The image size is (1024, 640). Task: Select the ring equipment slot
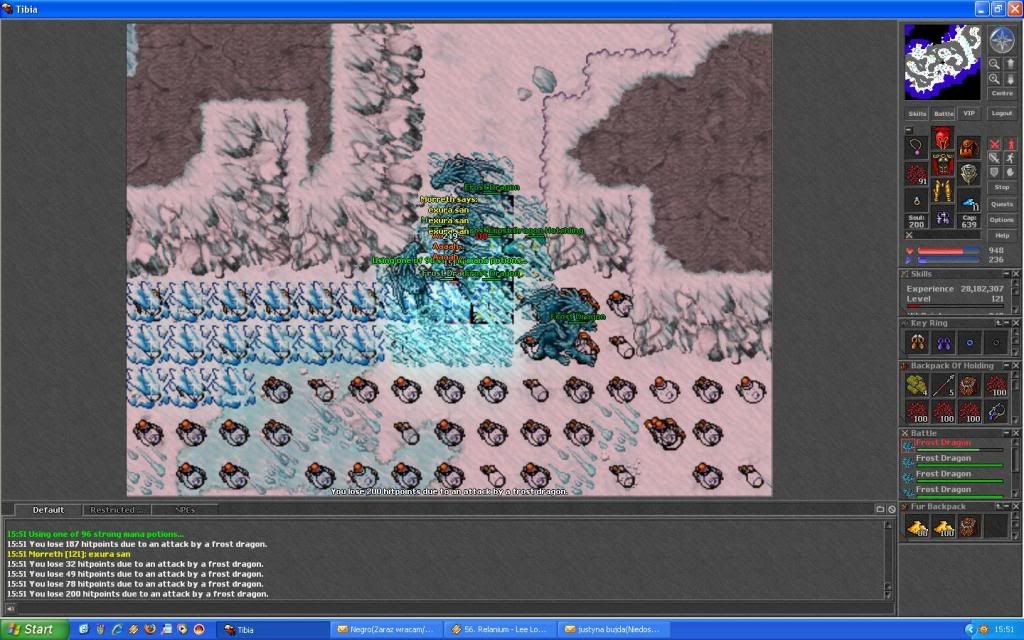pos(916,201)
